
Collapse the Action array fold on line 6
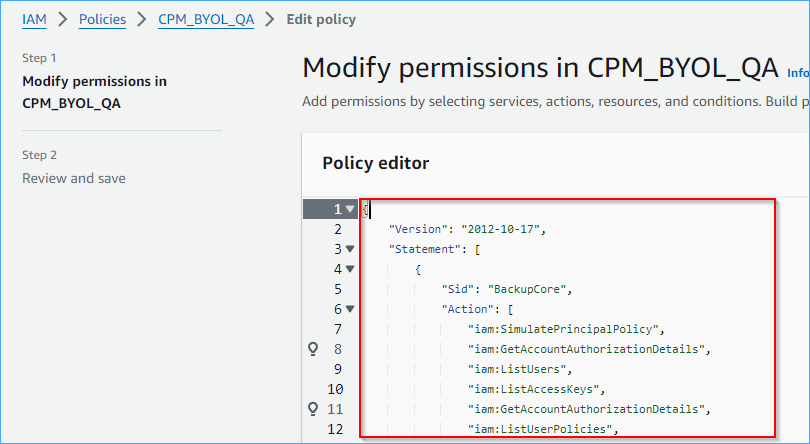tap(350, 309)
